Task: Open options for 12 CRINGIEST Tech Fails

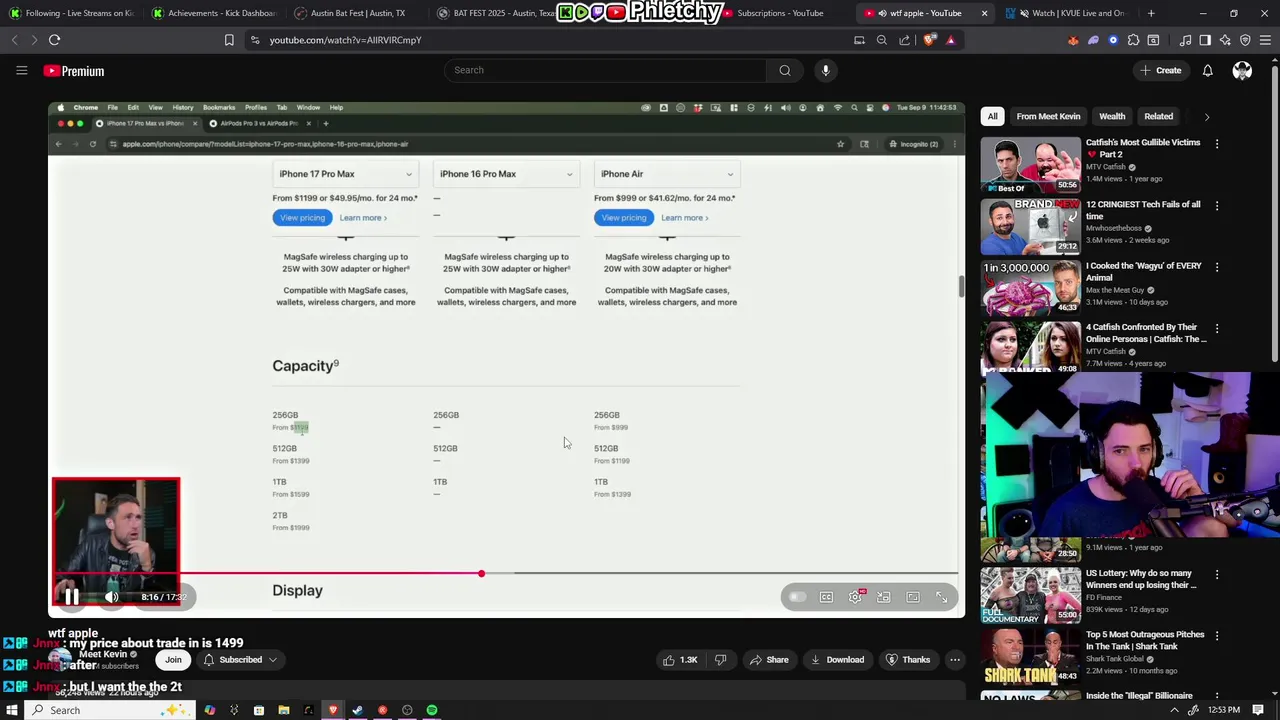Action: (1217, 206)
